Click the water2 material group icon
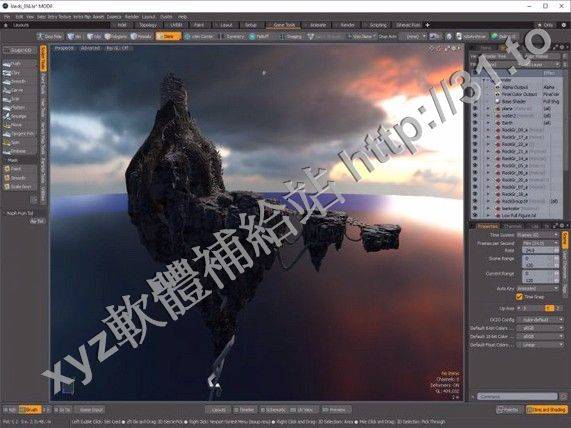This screenshot has width=571, height=428. (497, 115)
